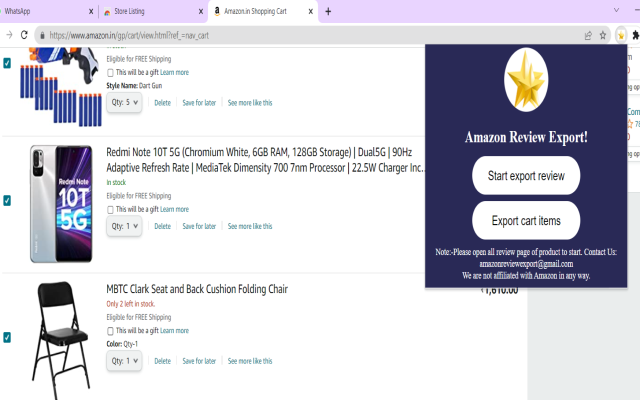
Task: Click 'Color: Qty-1' text on chair item
Action: (x=122, y=344)
